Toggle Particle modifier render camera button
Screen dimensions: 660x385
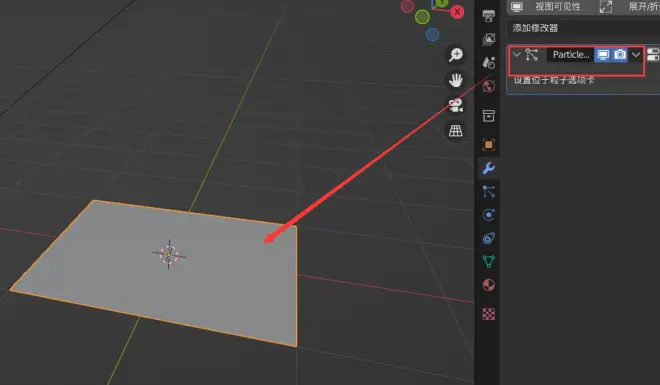620,55
